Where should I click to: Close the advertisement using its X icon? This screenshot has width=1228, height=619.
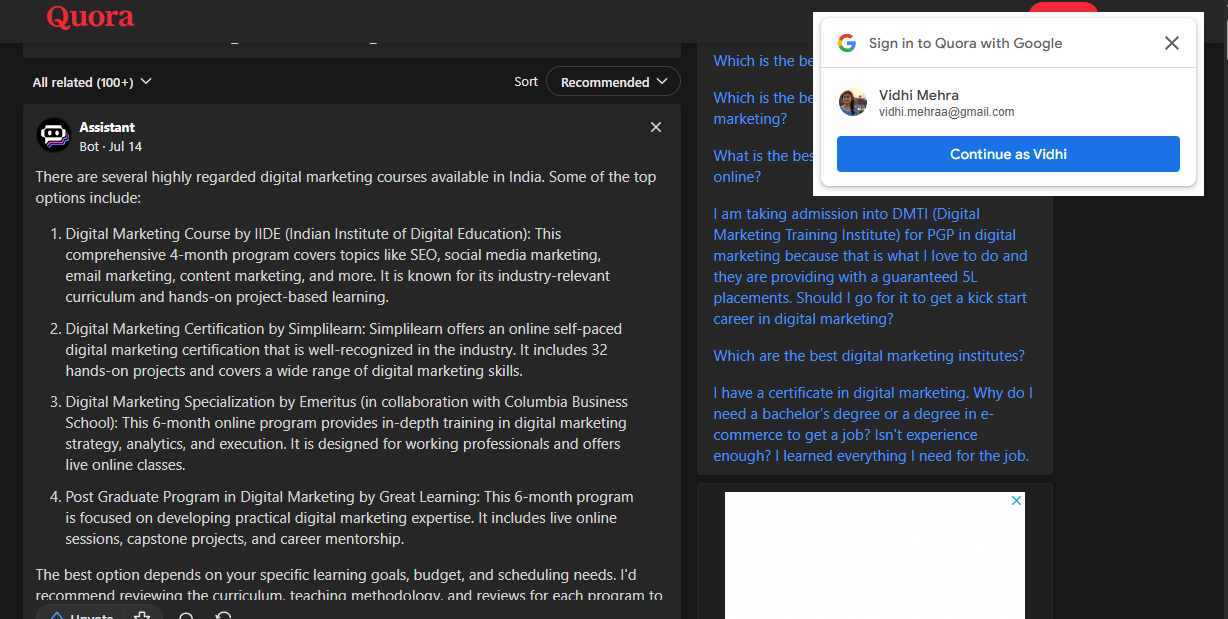(x=1017, y=500)
